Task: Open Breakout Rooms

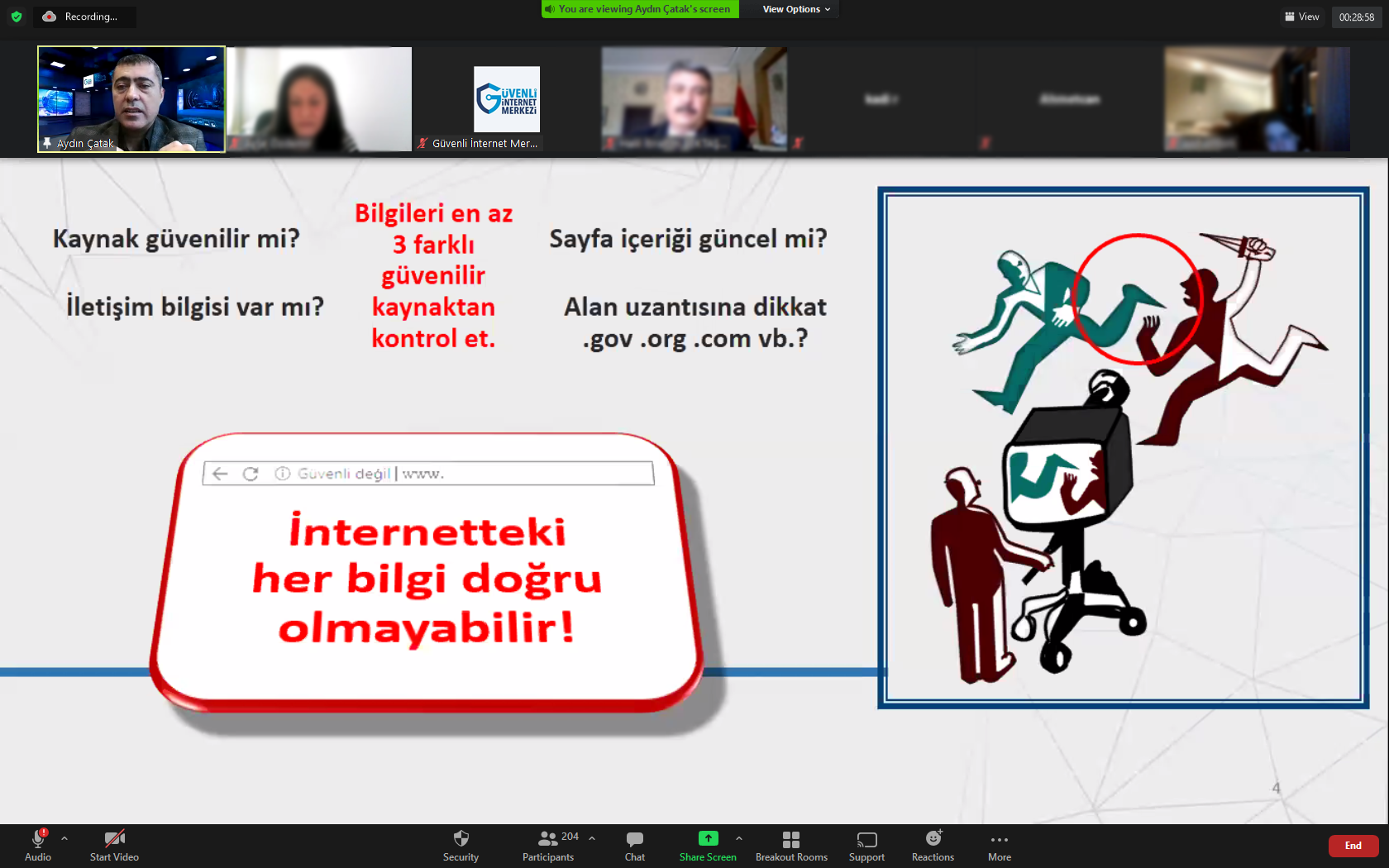Action: click(791, 845)
